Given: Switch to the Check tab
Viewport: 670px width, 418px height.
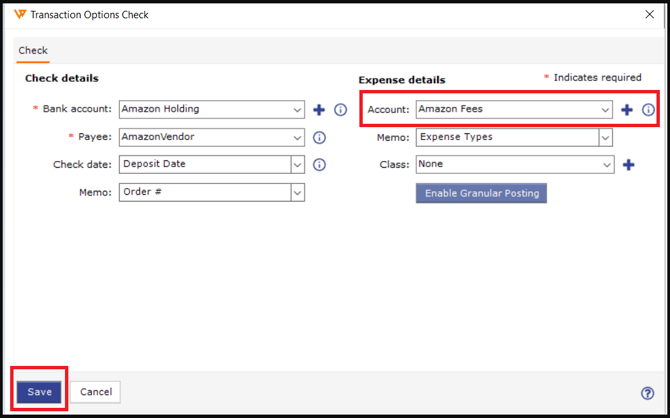Looking at the screenshot, I should (33, 50).
